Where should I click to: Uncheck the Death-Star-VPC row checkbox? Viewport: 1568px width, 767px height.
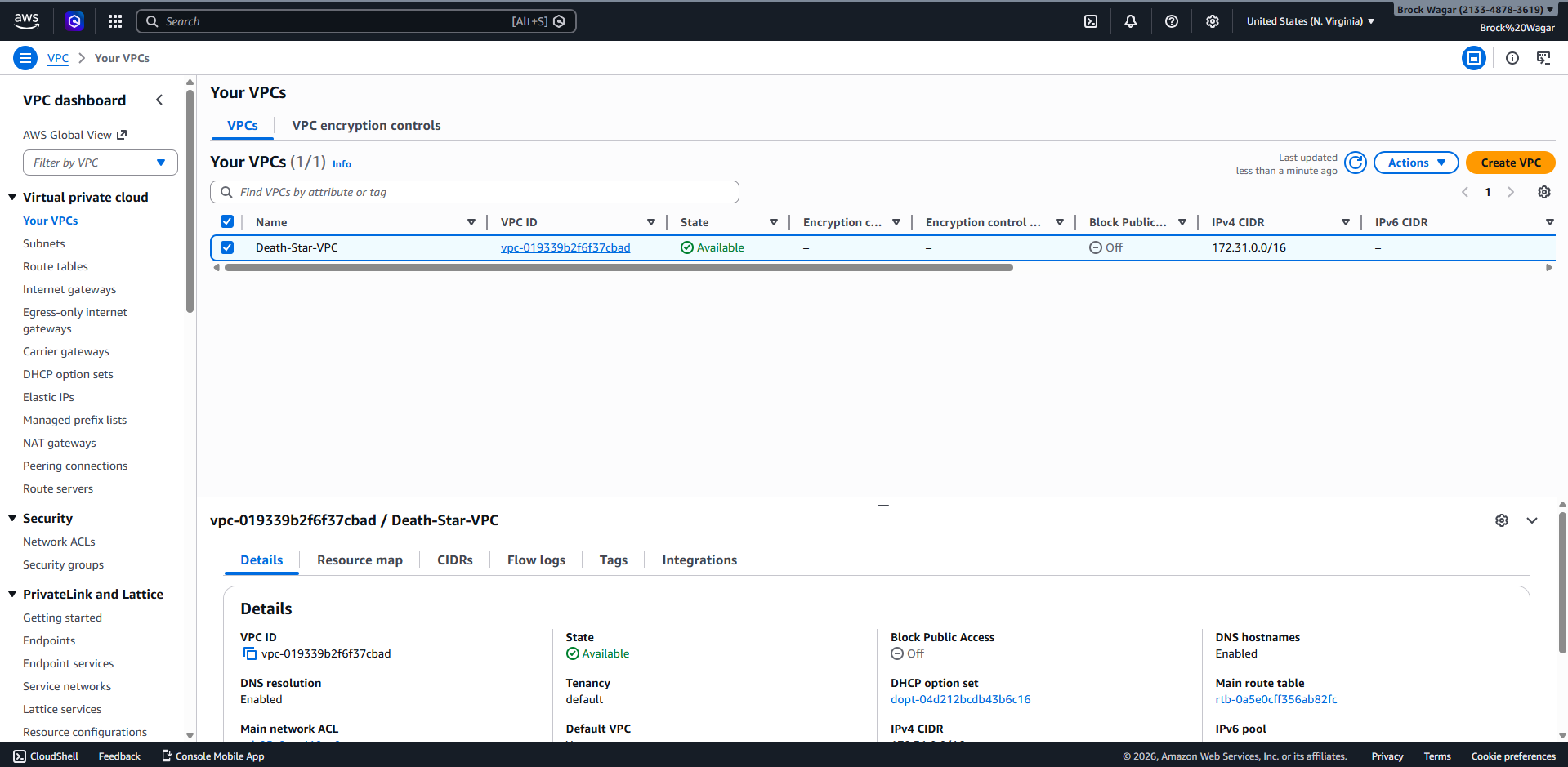coord(227,247)
